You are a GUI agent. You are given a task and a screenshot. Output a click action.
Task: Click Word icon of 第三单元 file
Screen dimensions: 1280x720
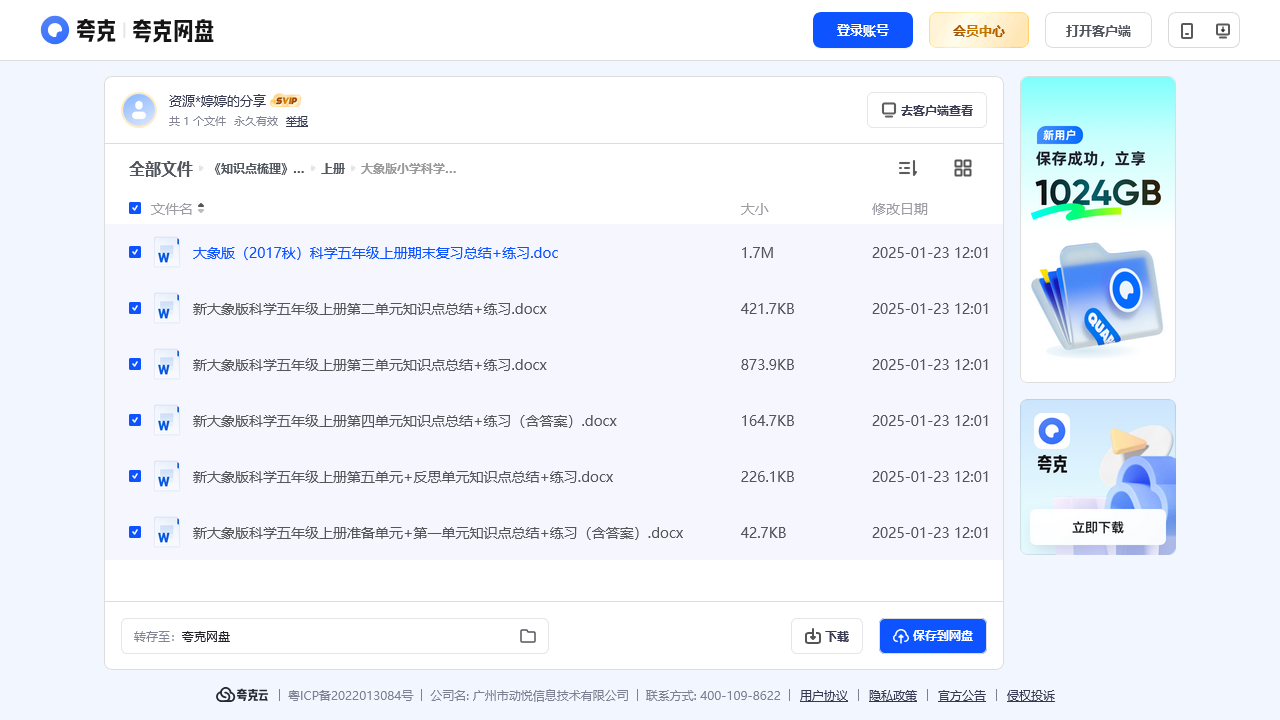click(167, 365)
